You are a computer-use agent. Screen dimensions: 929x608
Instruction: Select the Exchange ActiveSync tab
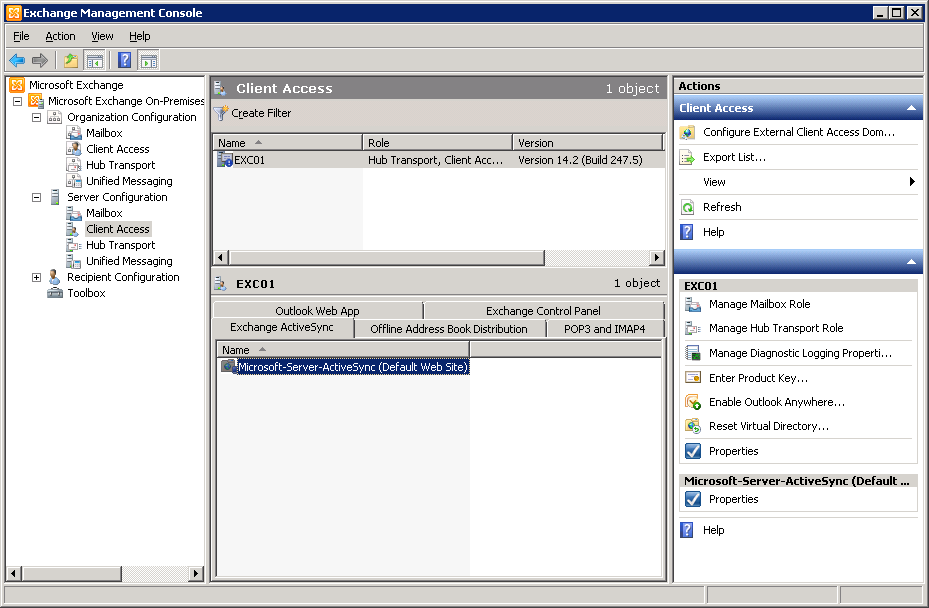282,327
